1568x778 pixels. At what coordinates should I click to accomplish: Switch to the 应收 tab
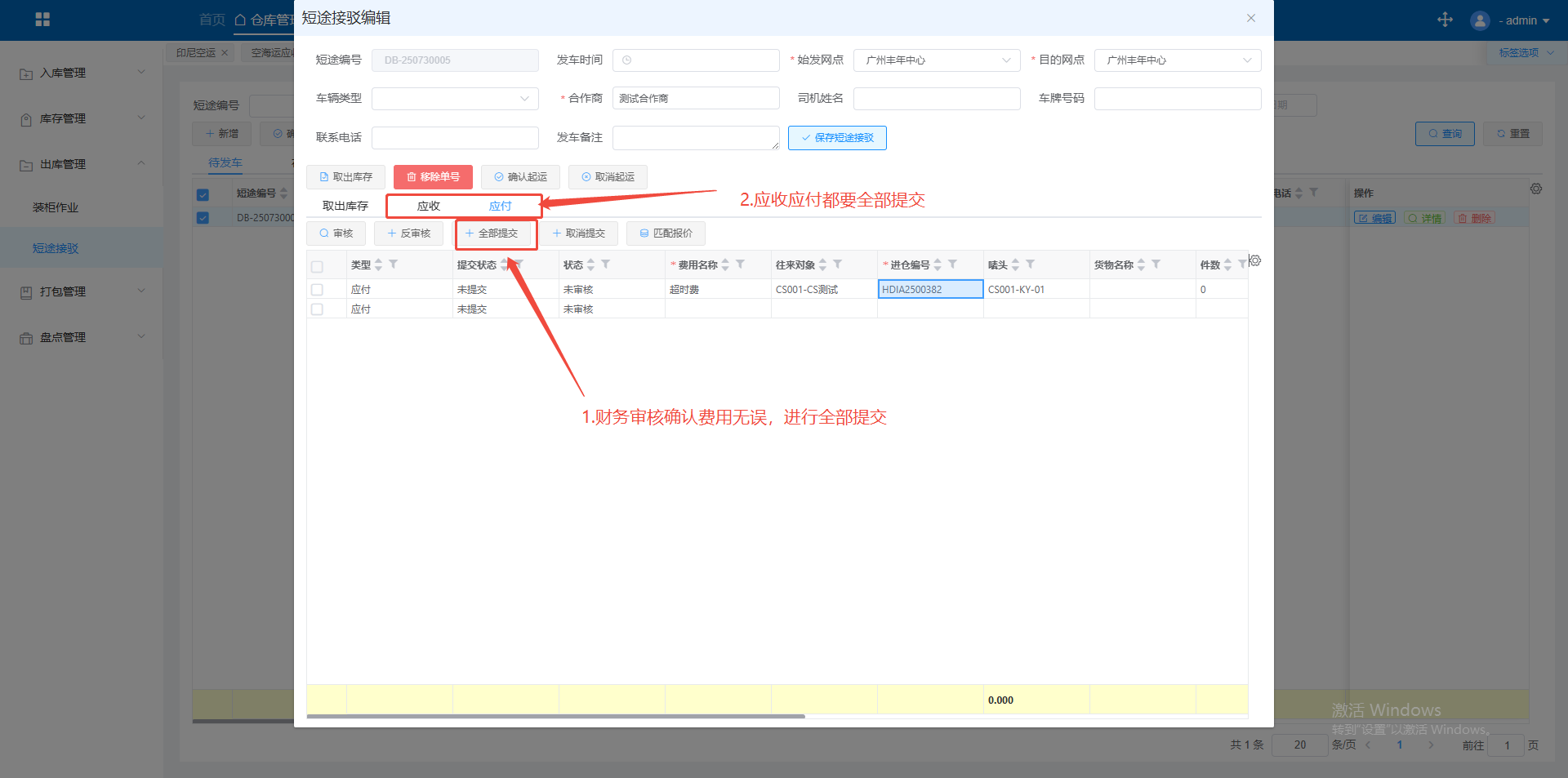click(x=429, y=206)
